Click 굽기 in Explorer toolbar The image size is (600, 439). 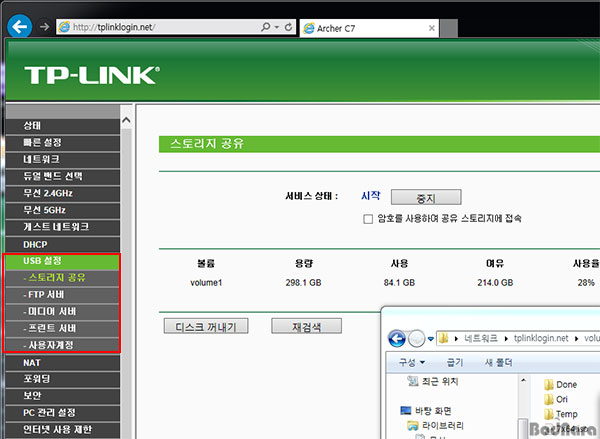455,362
